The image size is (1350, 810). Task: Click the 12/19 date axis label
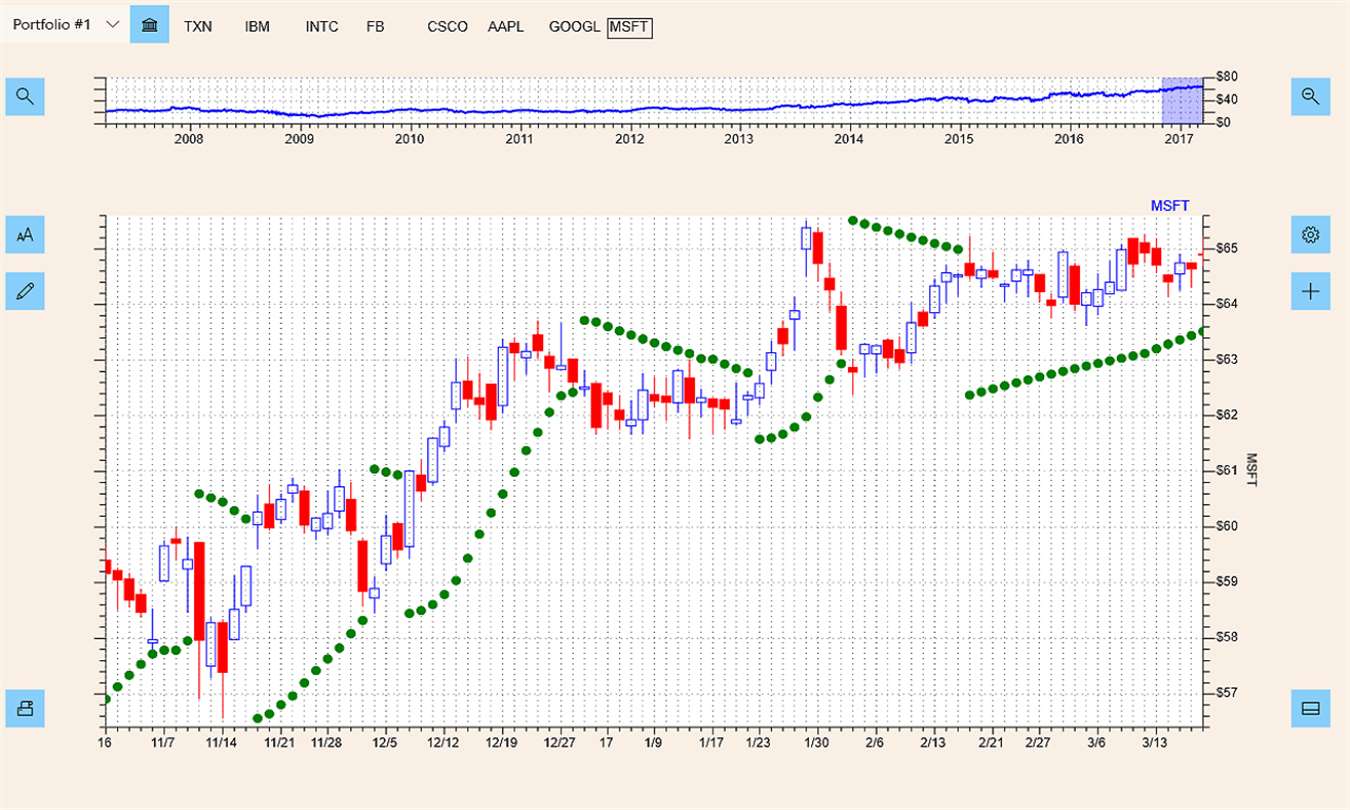(502, 743)
